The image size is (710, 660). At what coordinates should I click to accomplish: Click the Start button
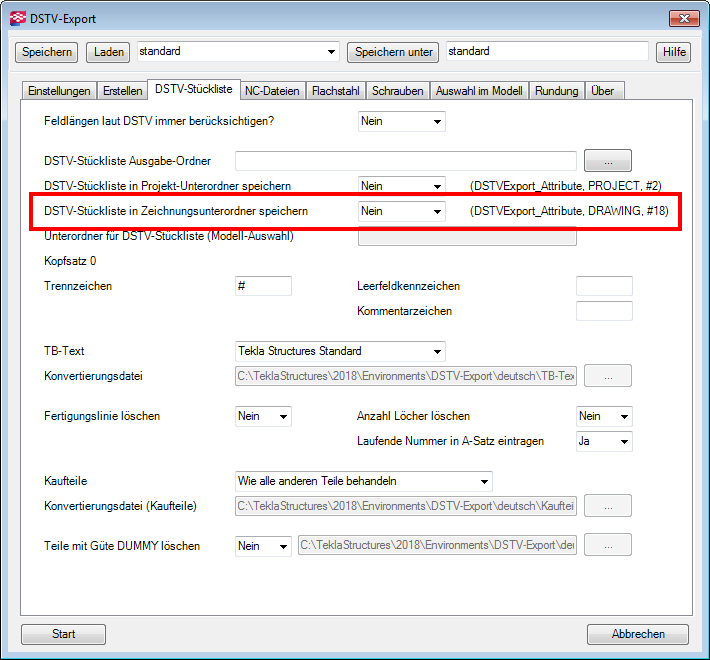tap(63, 634)
